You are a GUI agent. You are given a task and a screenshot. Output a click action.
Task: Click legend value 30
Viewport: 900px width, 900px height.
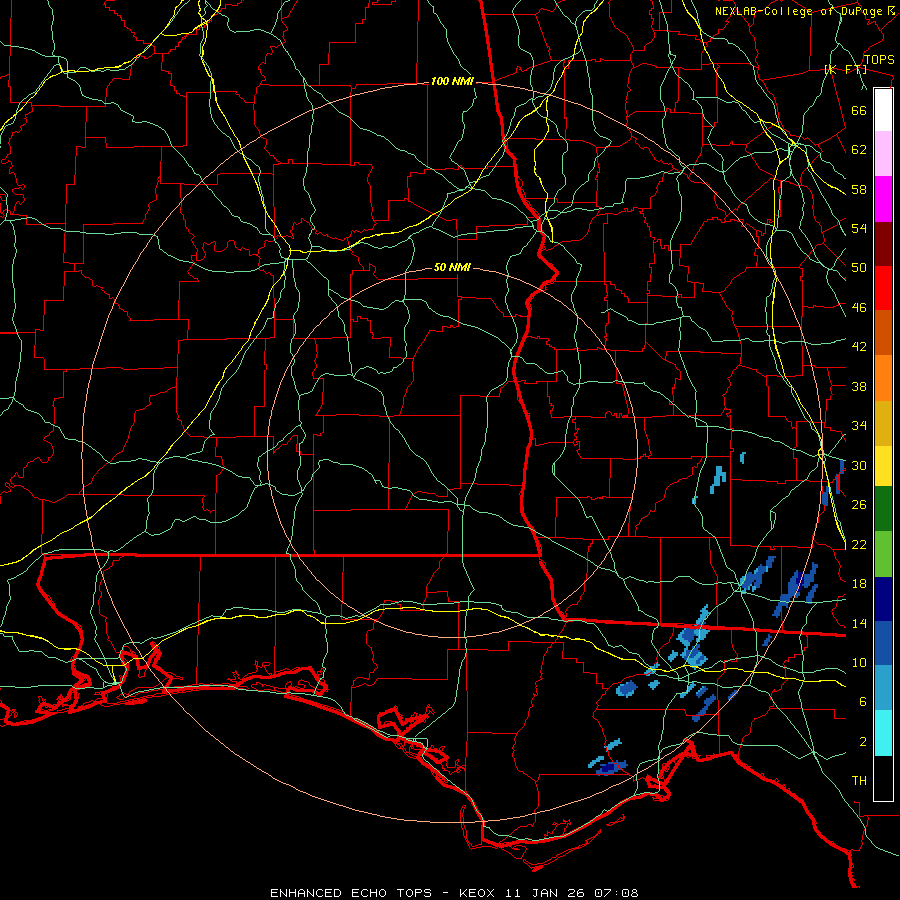[859, 465]
